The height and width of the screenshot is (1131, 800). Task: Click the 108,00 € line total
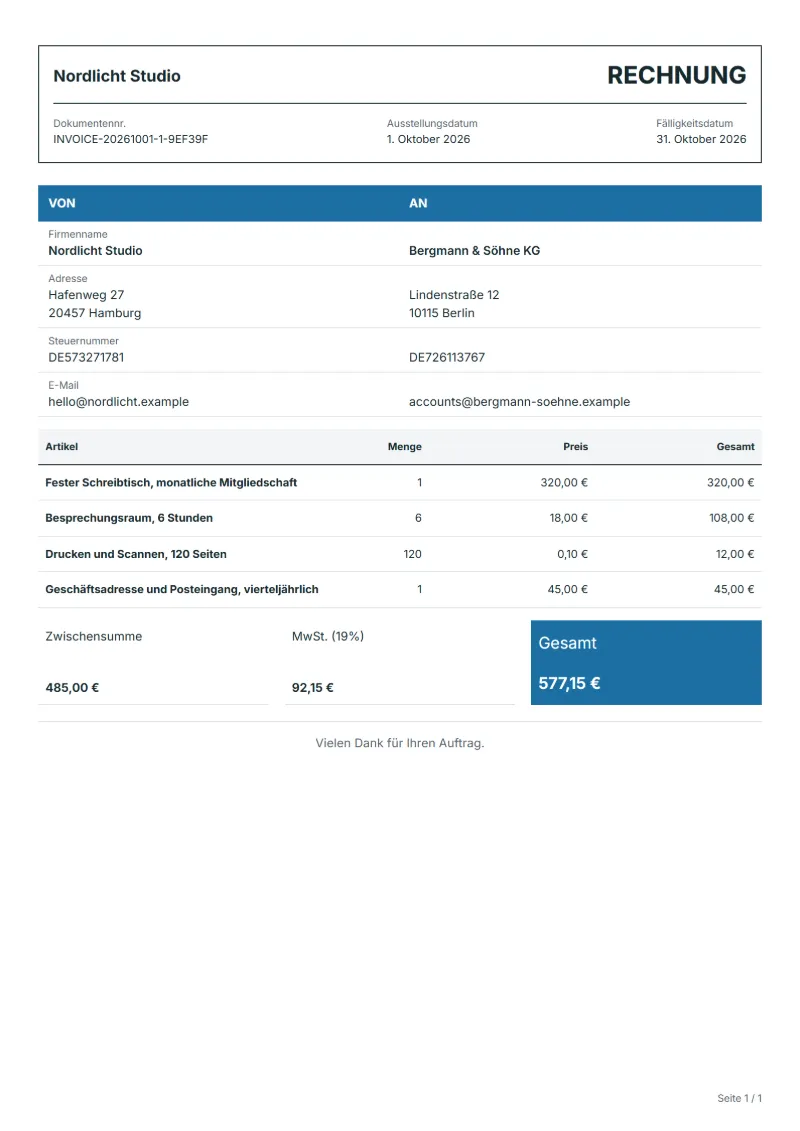pos(731,518)
